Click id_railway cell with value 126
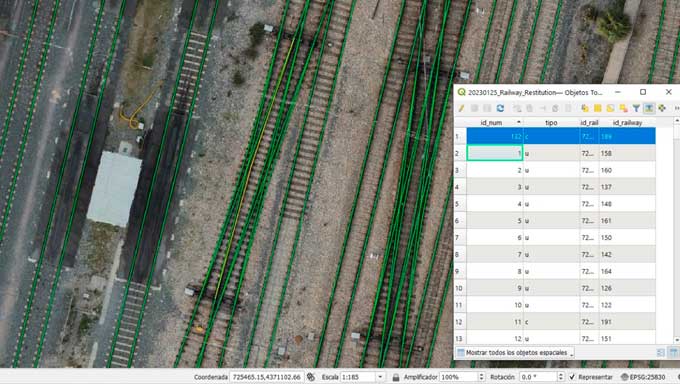 click(627, 288)
